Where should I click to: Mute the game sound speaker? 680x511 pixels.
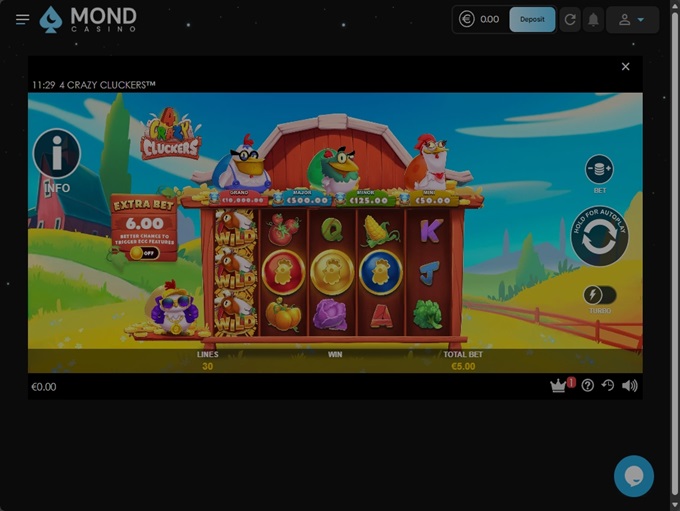click(x=630, y=386)
